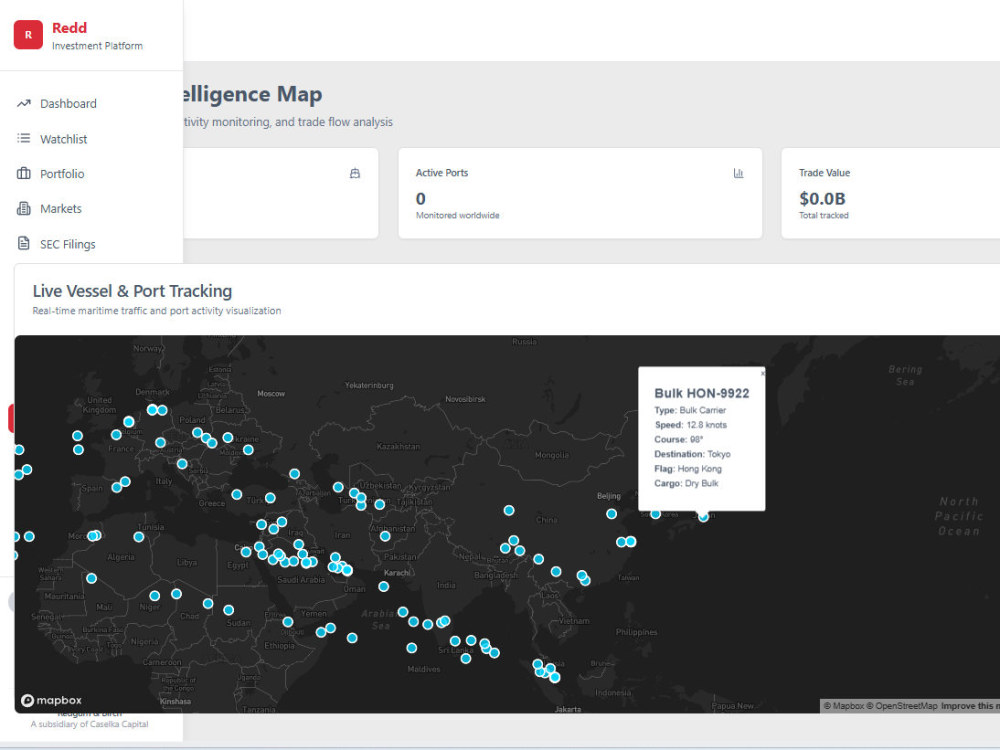This screenshot has width=1000, height=750.
Task: Click the Redd brand name text
Action: click(x=70, y=28)
